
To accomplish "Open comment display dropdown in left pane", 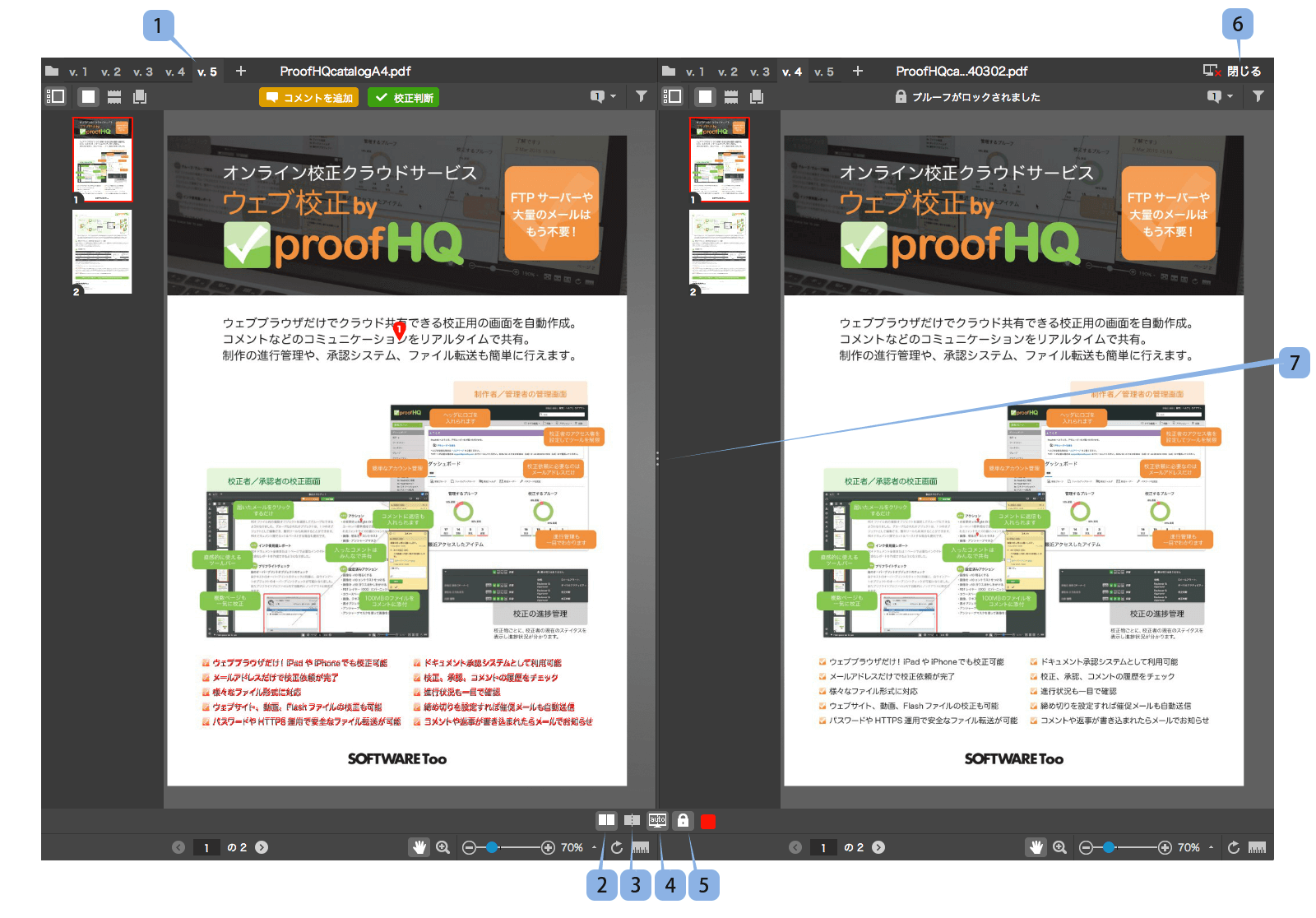I will pyautogui.click(x=603, y=96).
